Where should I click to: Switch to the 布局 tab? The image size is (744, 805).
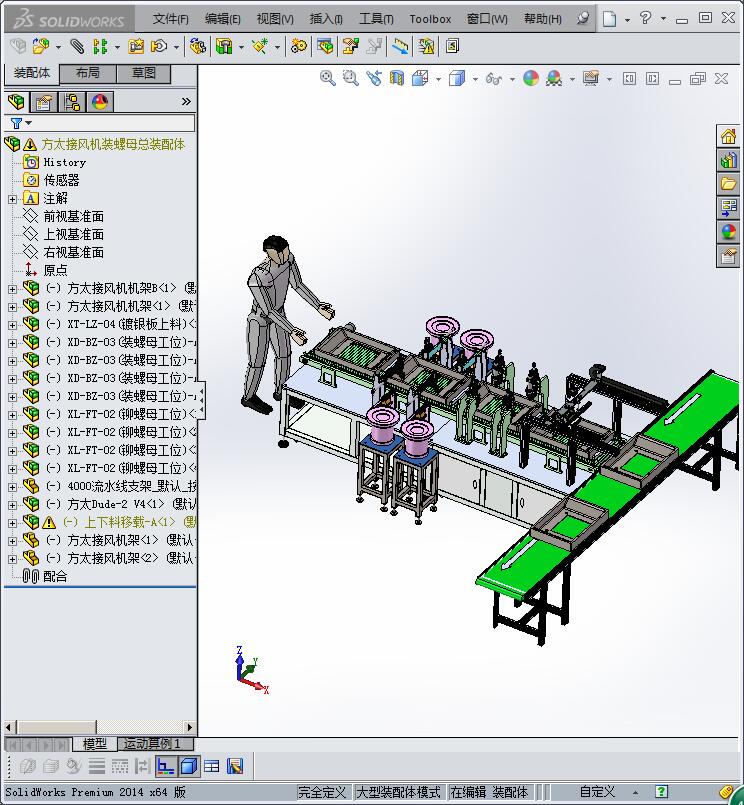88,73
